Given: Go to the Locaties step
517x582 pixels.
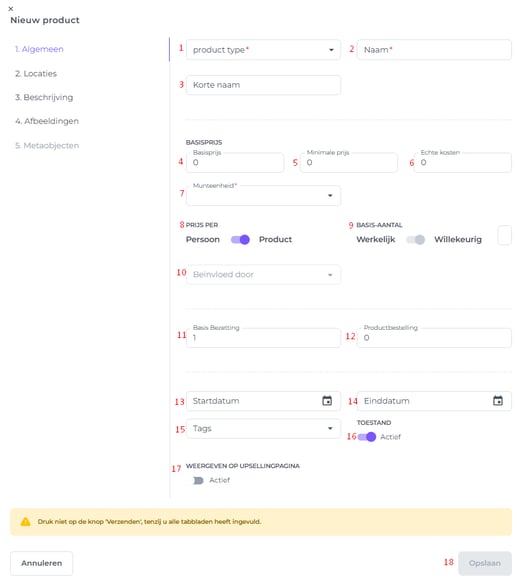Looking at the screenshot, I should point(36,73).
